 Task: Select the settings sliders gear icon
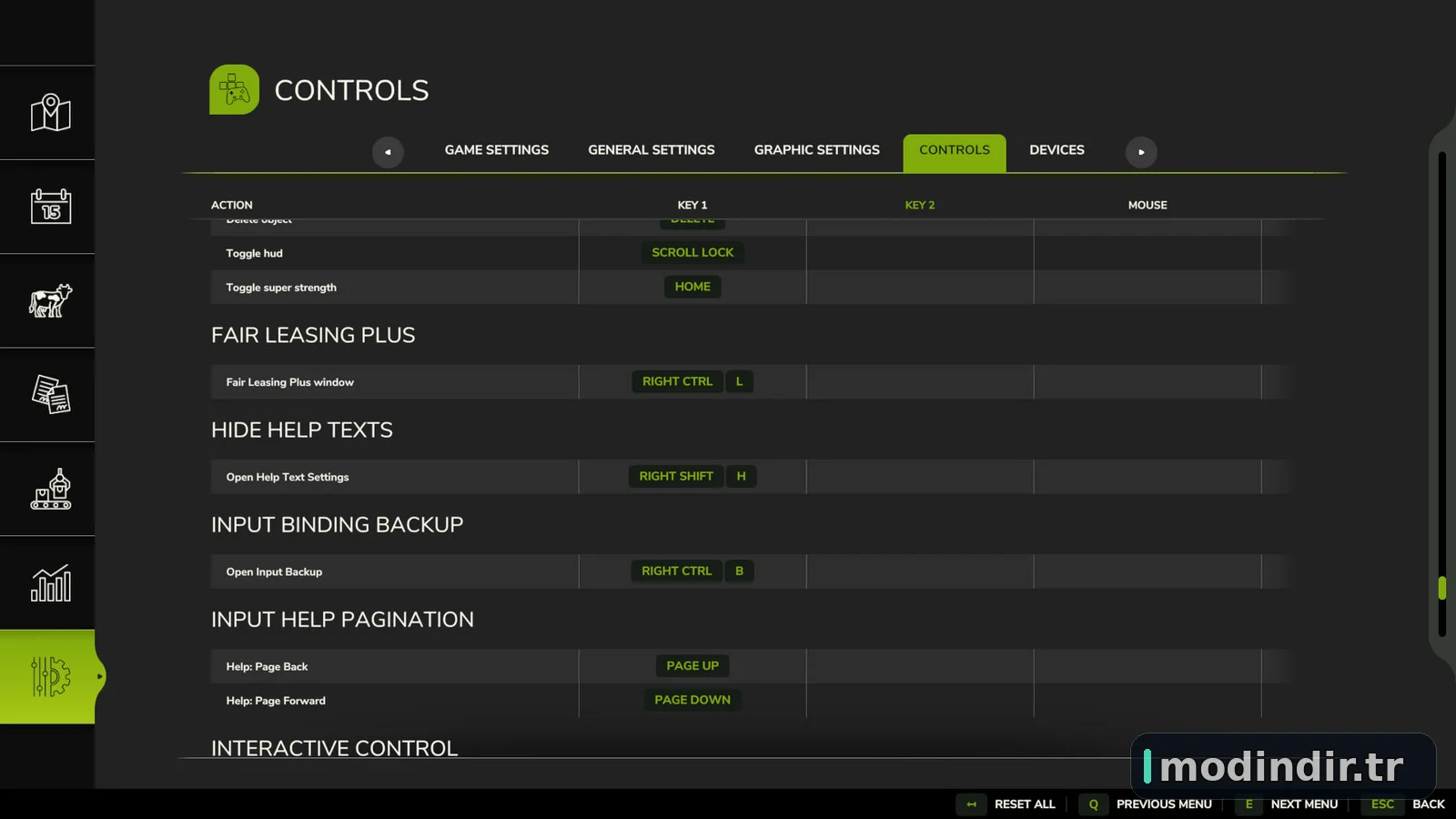click(50, 676)
